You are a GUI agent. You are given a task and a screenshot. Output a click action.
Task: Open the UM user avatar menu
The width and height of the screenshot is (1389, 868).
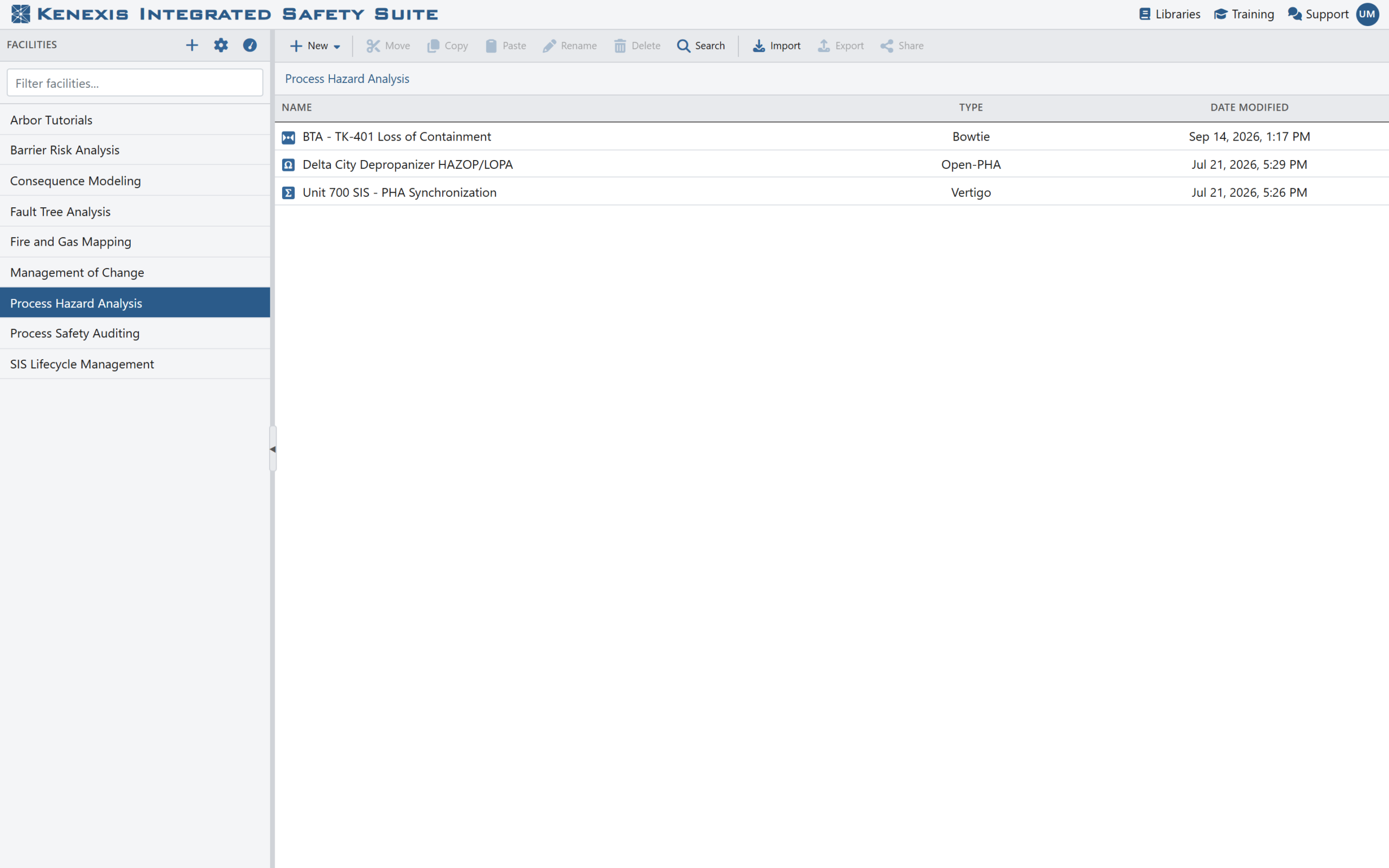coord(1368,14)
